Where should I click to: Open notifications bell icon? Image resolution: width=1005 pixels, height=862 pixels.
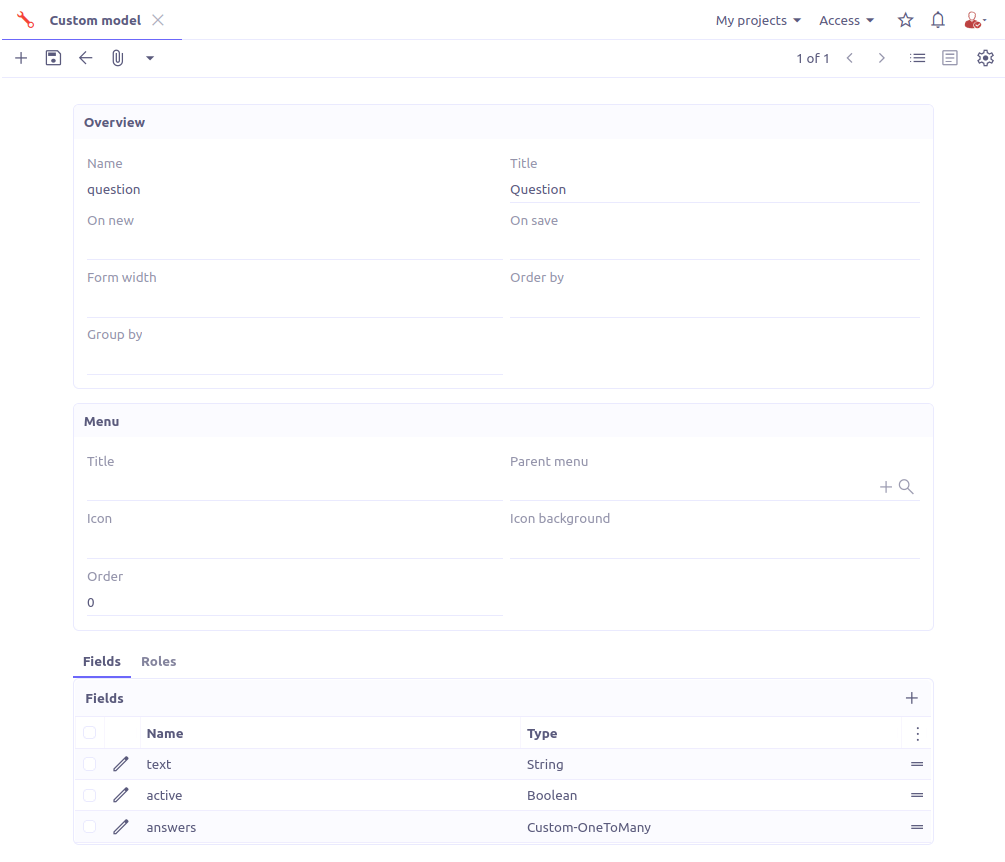(x=938, y=20)
